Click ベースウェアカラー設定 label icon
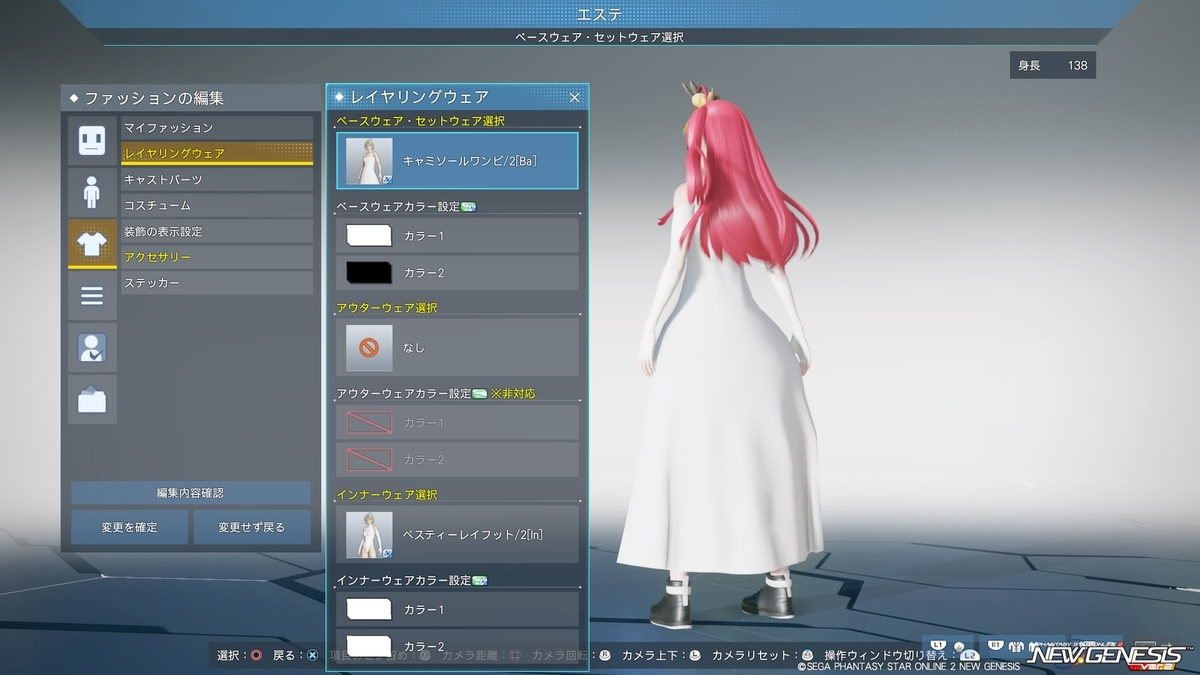1200x675 pixels. [x=468, y=207]
